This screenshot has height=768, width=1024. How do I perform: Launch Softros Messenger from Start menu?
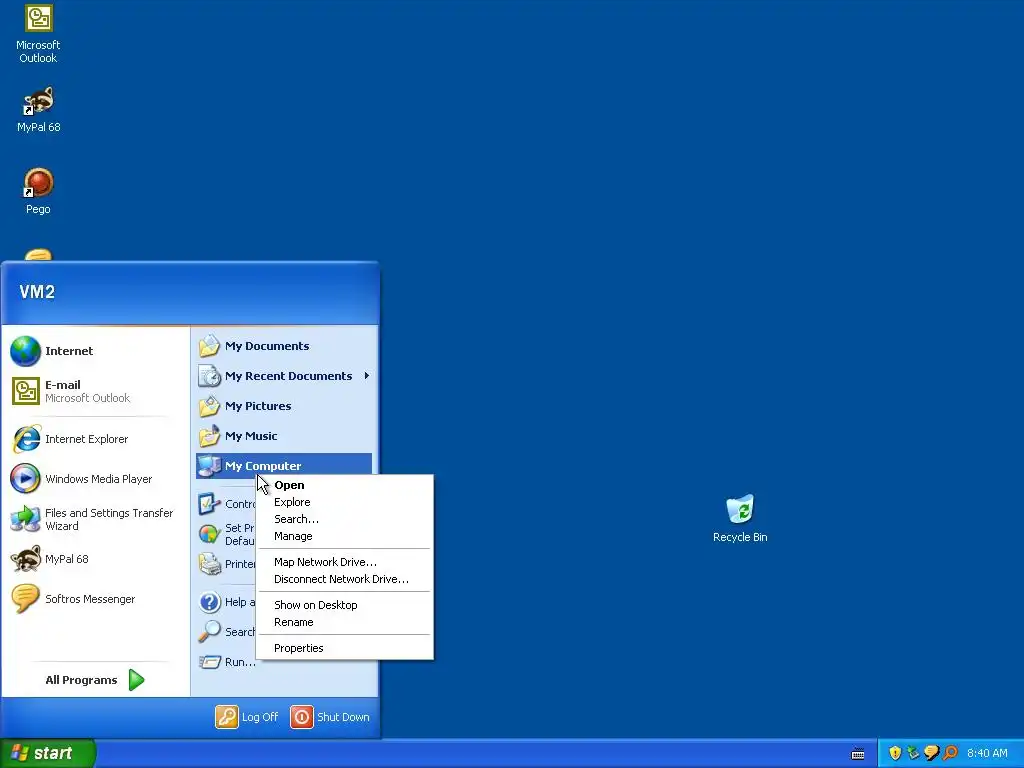click(73, 599)
